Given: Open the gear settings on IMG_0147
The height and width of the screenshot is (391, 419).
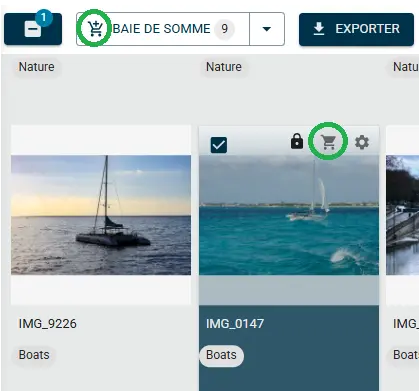Looking at the screenshot, I should click(x=362, y=142).
